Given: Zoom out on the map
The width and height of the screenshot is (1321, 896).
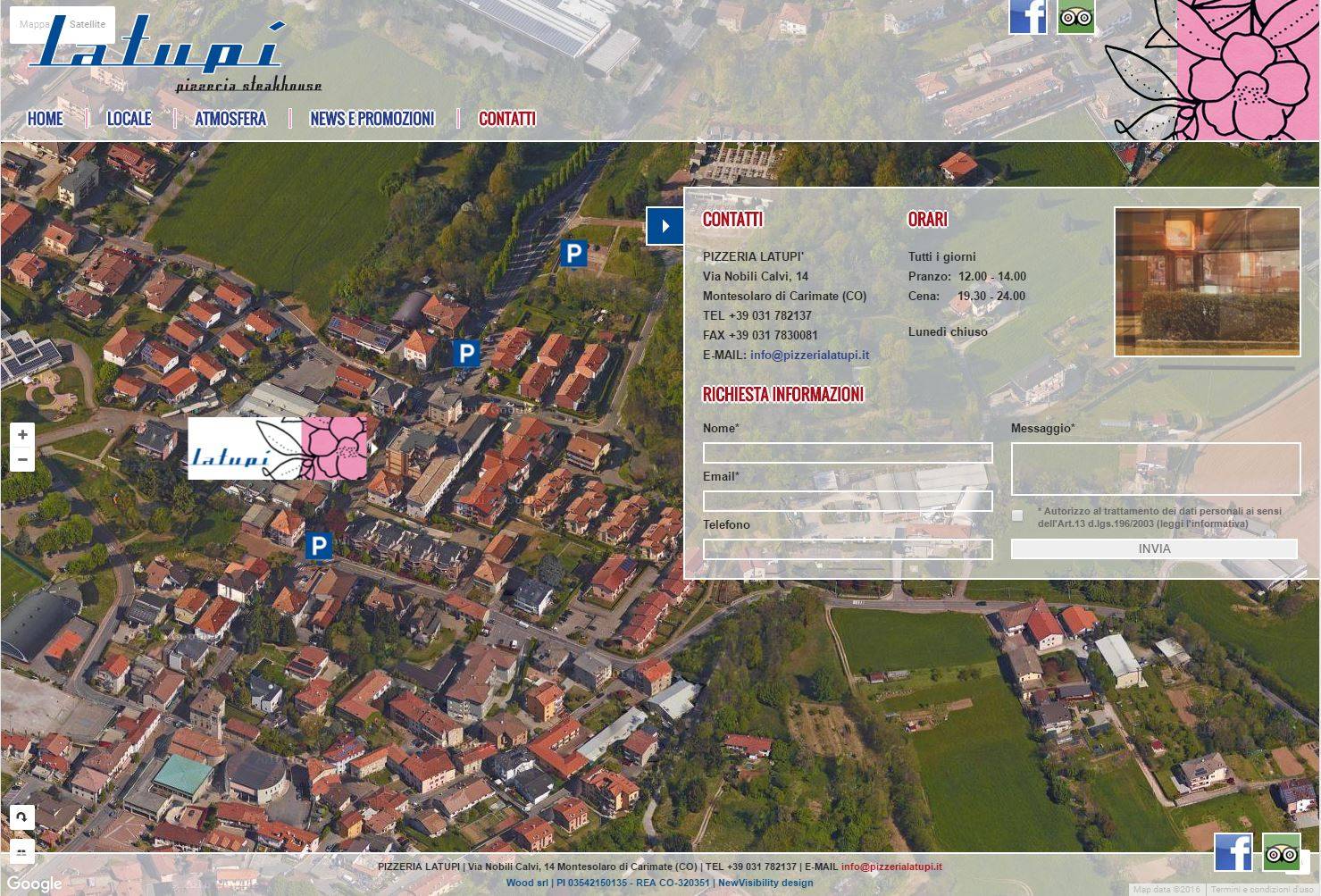Looking at the screenshot, I should (22, 459).
